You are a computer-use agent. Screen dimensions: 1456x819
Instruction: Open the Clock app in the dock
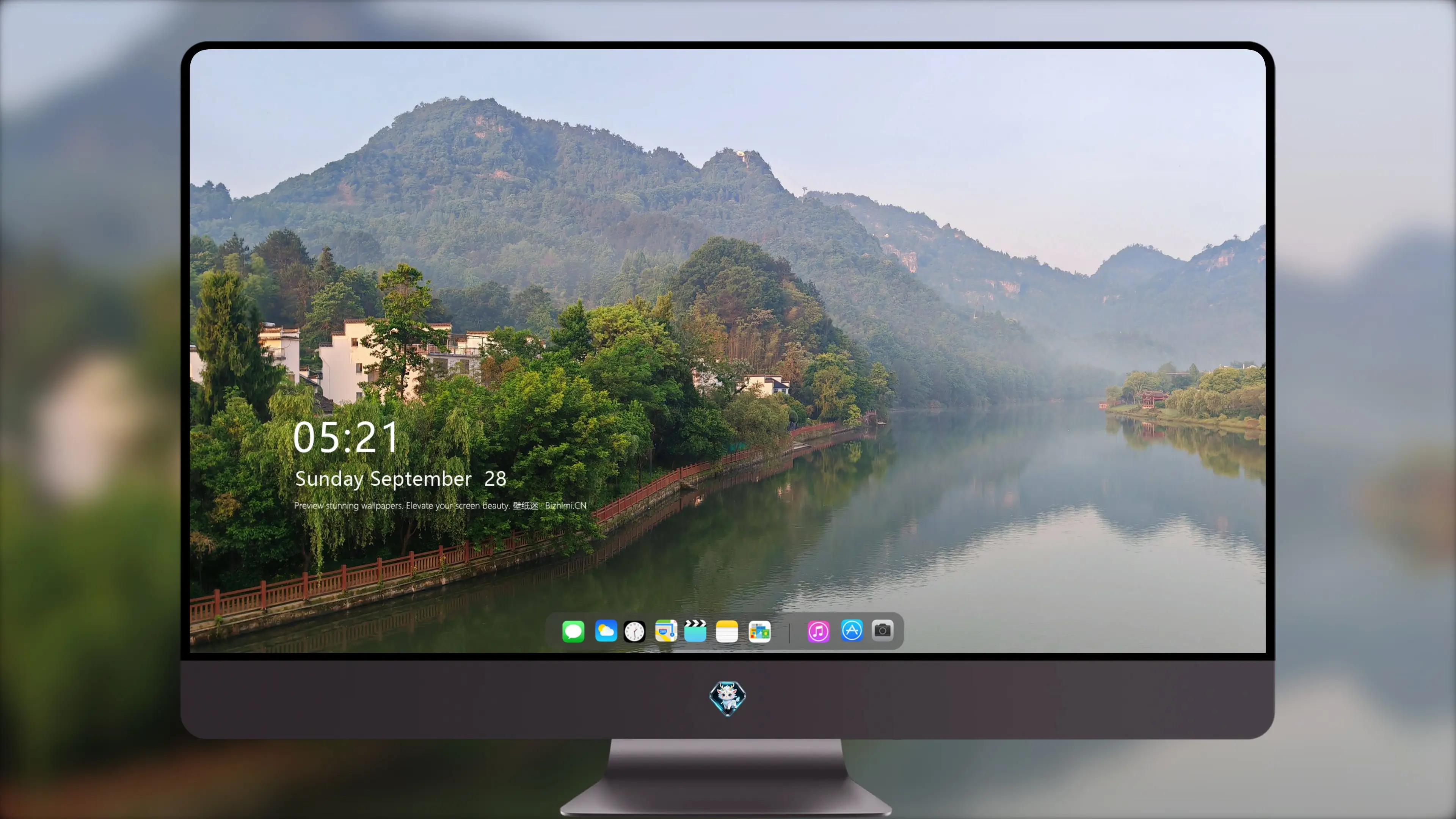coord(634,631)
